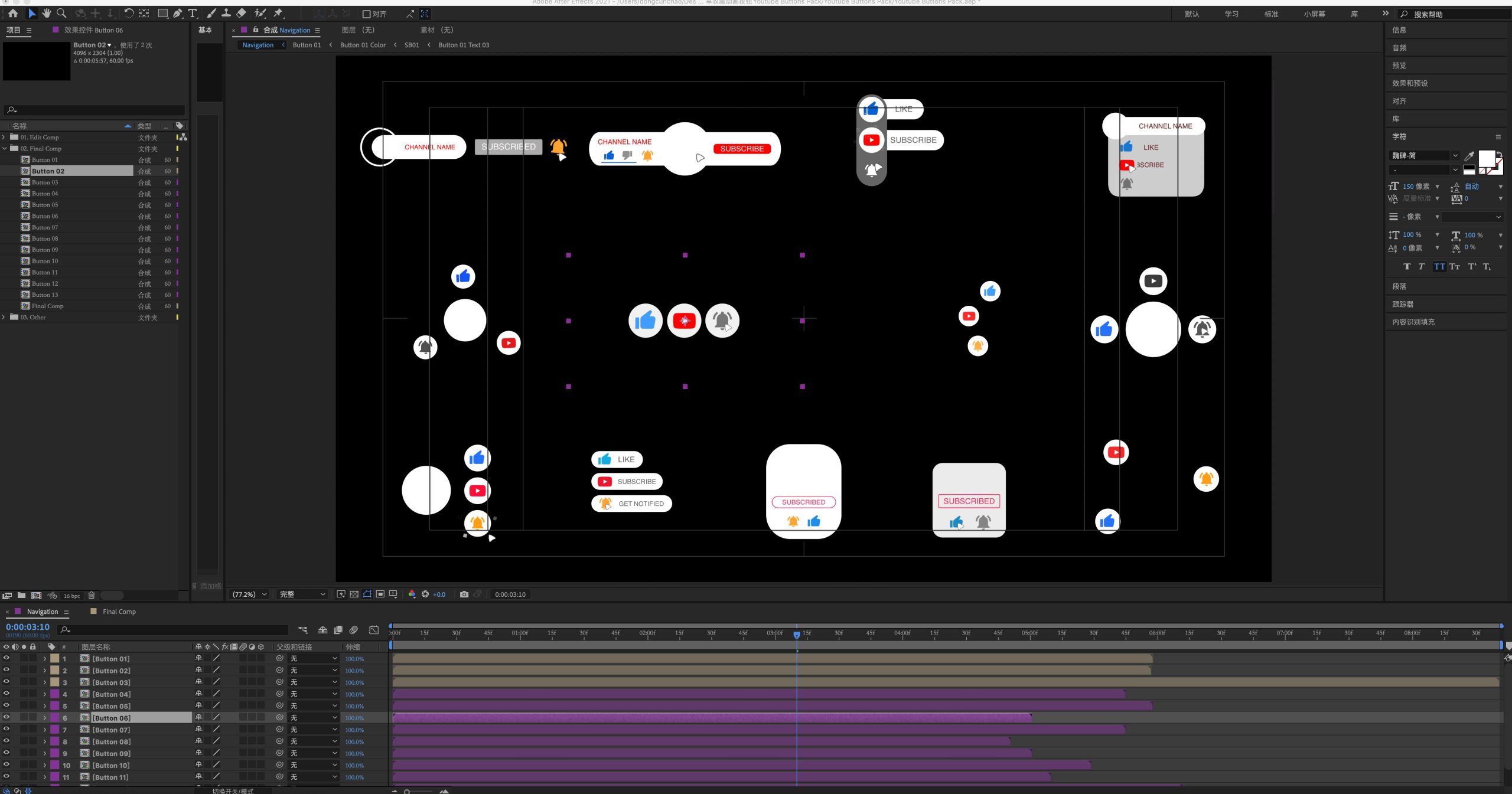Image resolution: width=1512 pixels, height=794 pixels.
Task: Click the Home icon in the toolbar
Action: pos(13,13)
